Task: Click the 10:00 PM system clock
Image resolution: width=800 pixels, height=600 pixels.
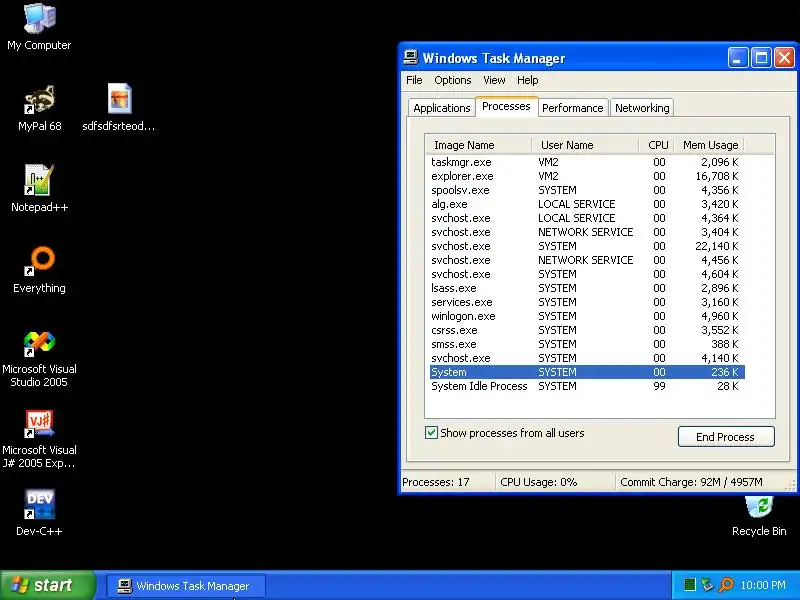Action: pos(763,585)
